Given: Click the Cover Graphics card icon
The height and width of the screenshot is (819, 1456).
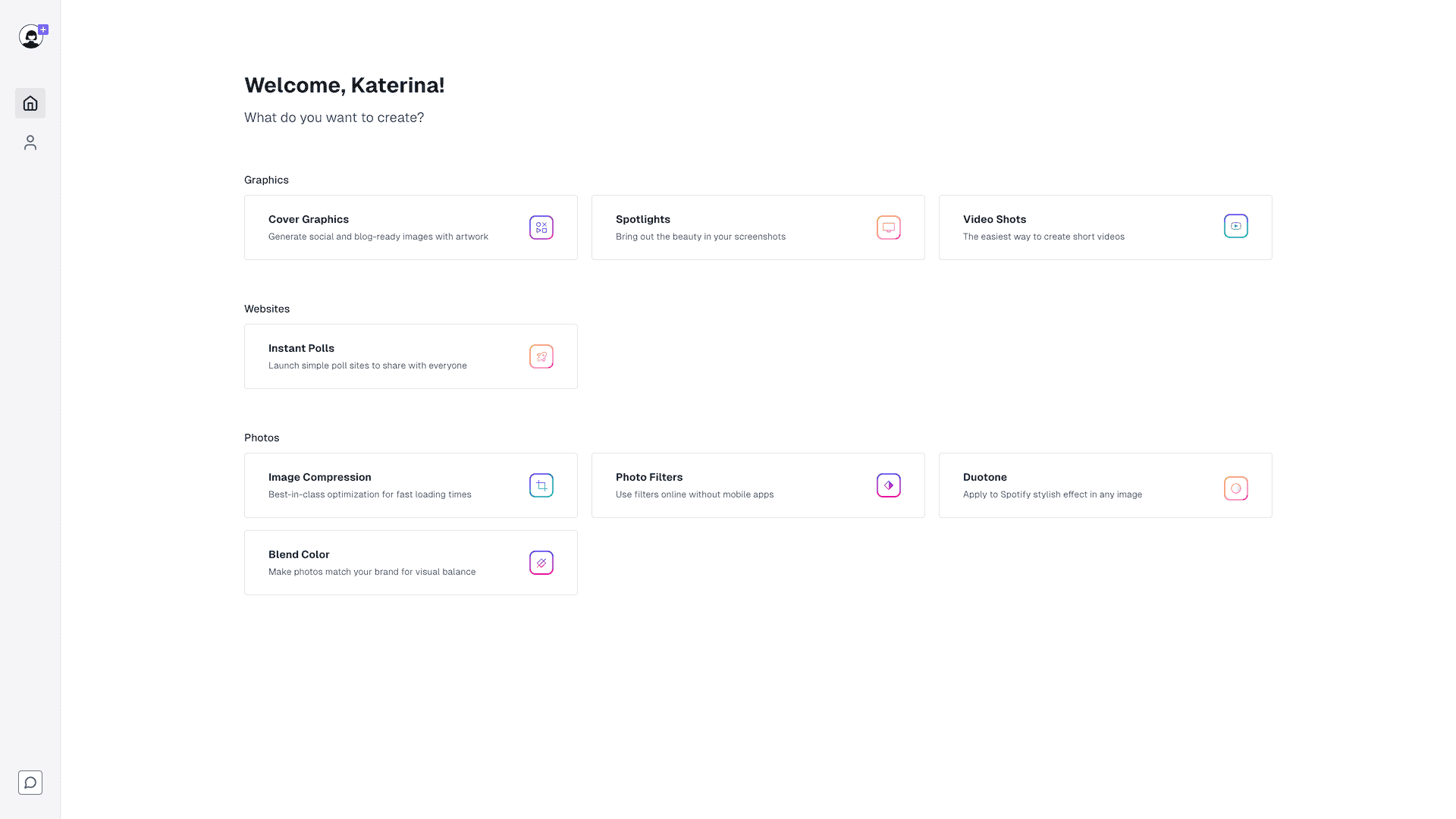Looking at the screenshot, I should [541, 227].
